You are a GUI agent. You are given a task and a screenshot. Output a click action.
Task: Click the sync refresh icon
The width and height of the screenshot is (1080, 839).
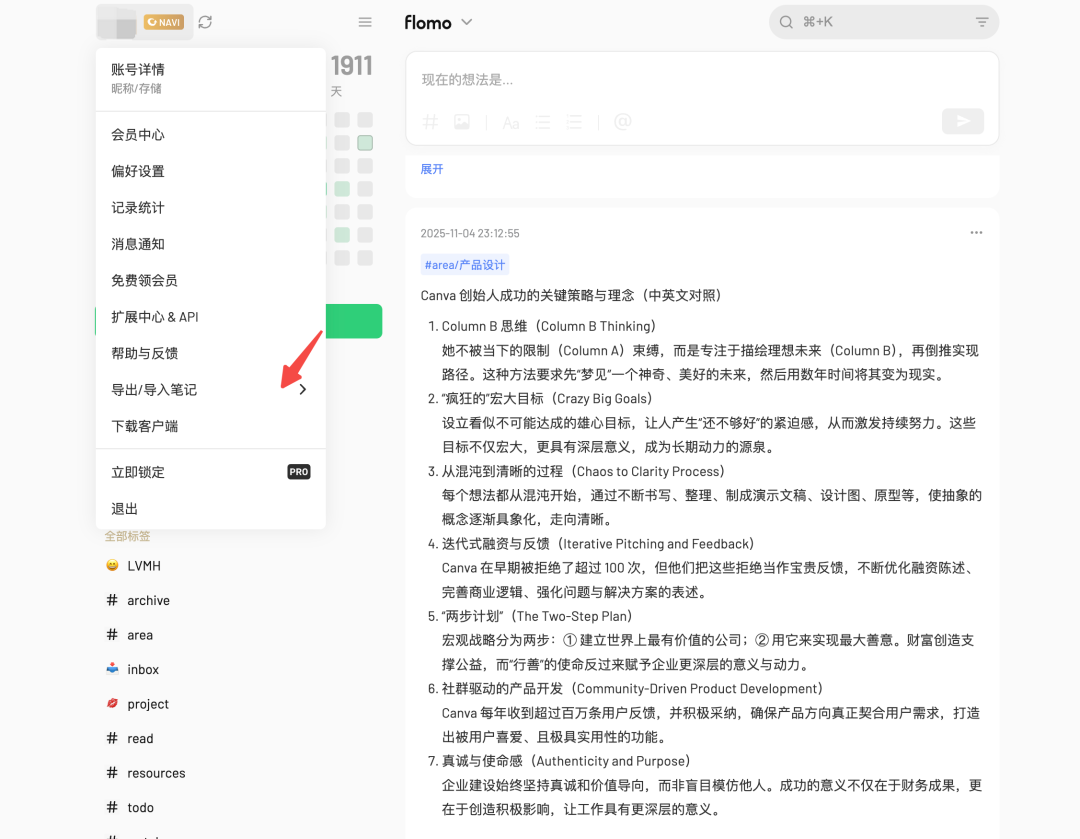tap(205, 22)
